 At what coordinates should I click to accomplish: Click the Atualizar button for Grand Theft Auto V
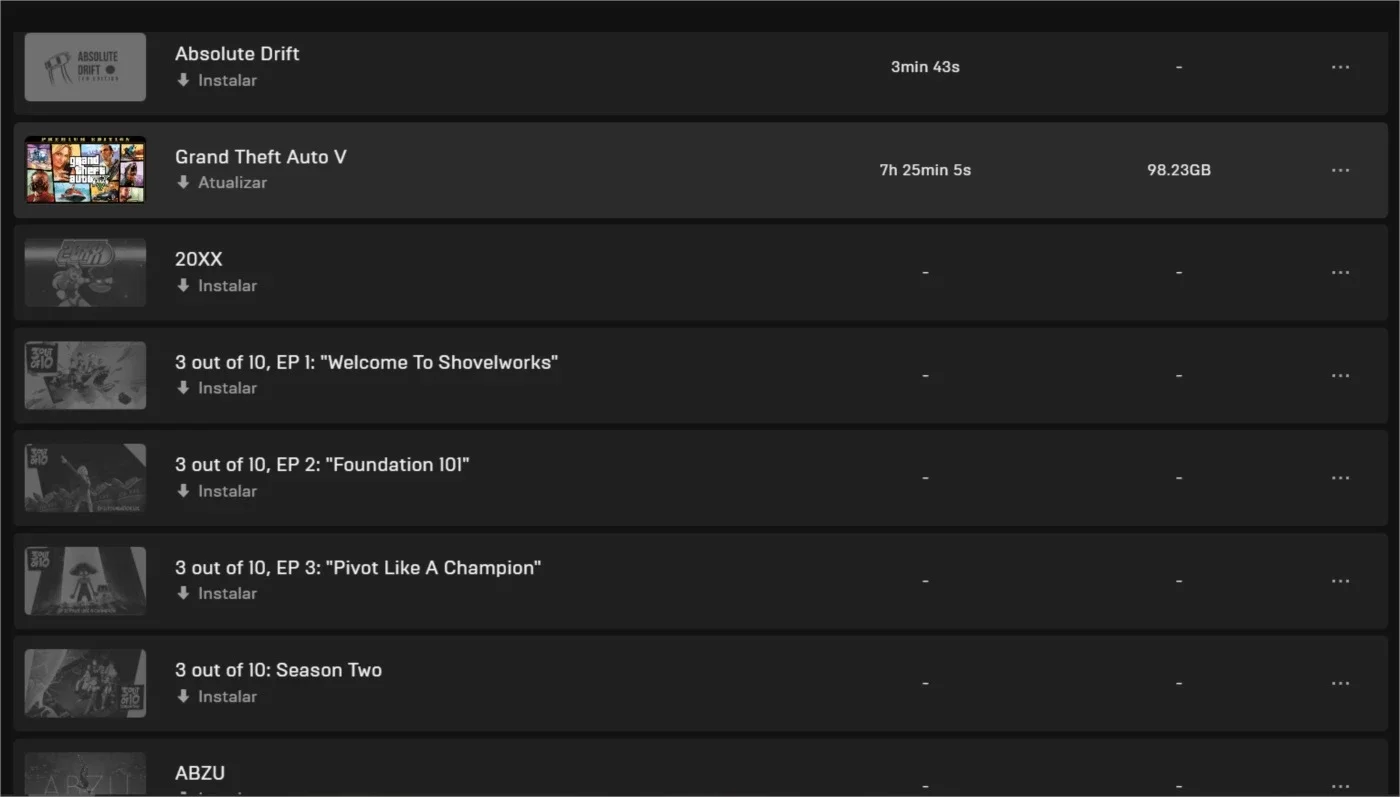click(222, 183)
